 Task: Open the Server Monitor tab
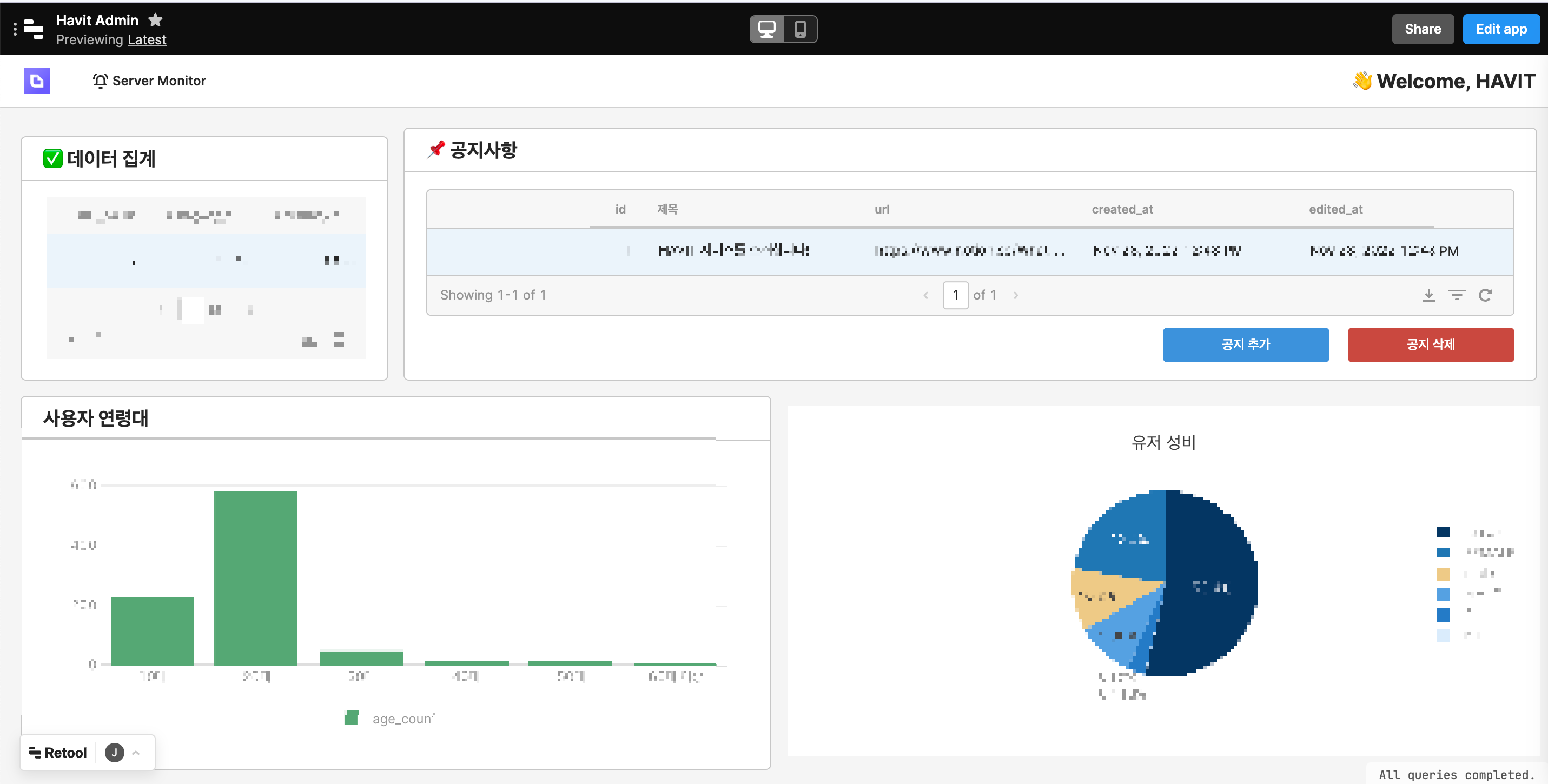pos(149,81)
